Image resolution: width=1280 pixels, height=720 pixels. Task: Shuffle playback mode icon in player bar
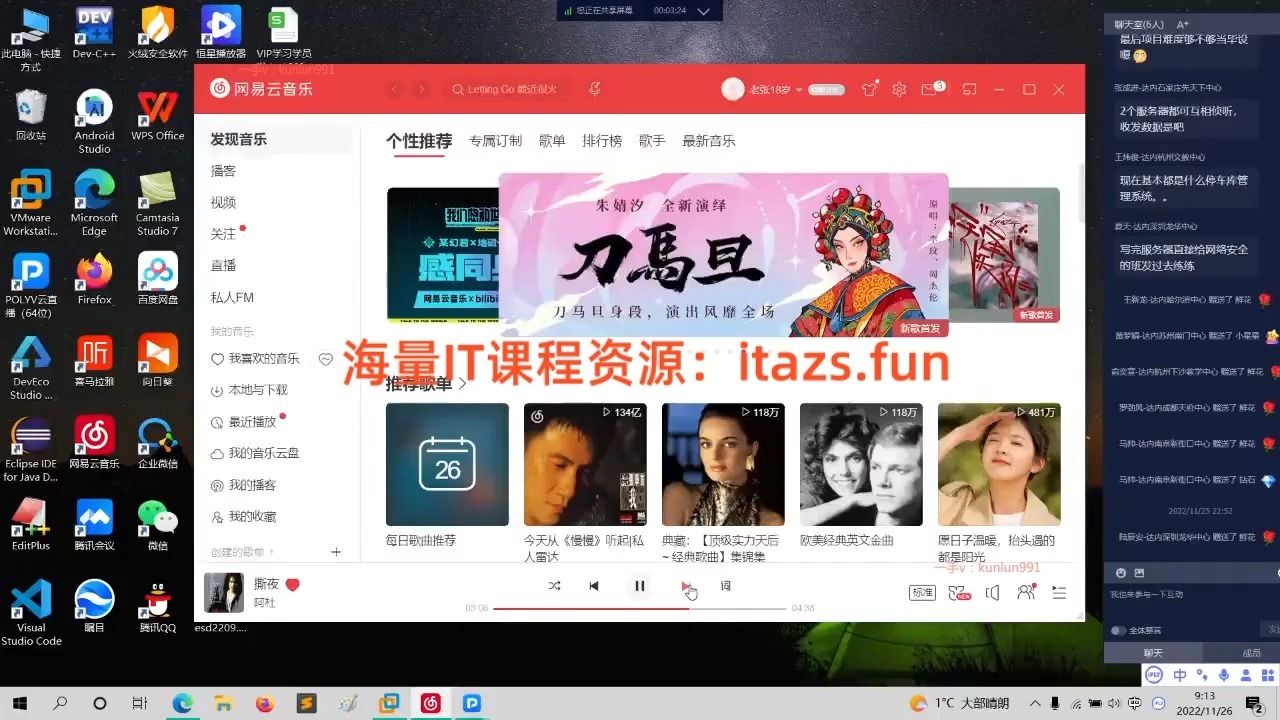[555, 586]
